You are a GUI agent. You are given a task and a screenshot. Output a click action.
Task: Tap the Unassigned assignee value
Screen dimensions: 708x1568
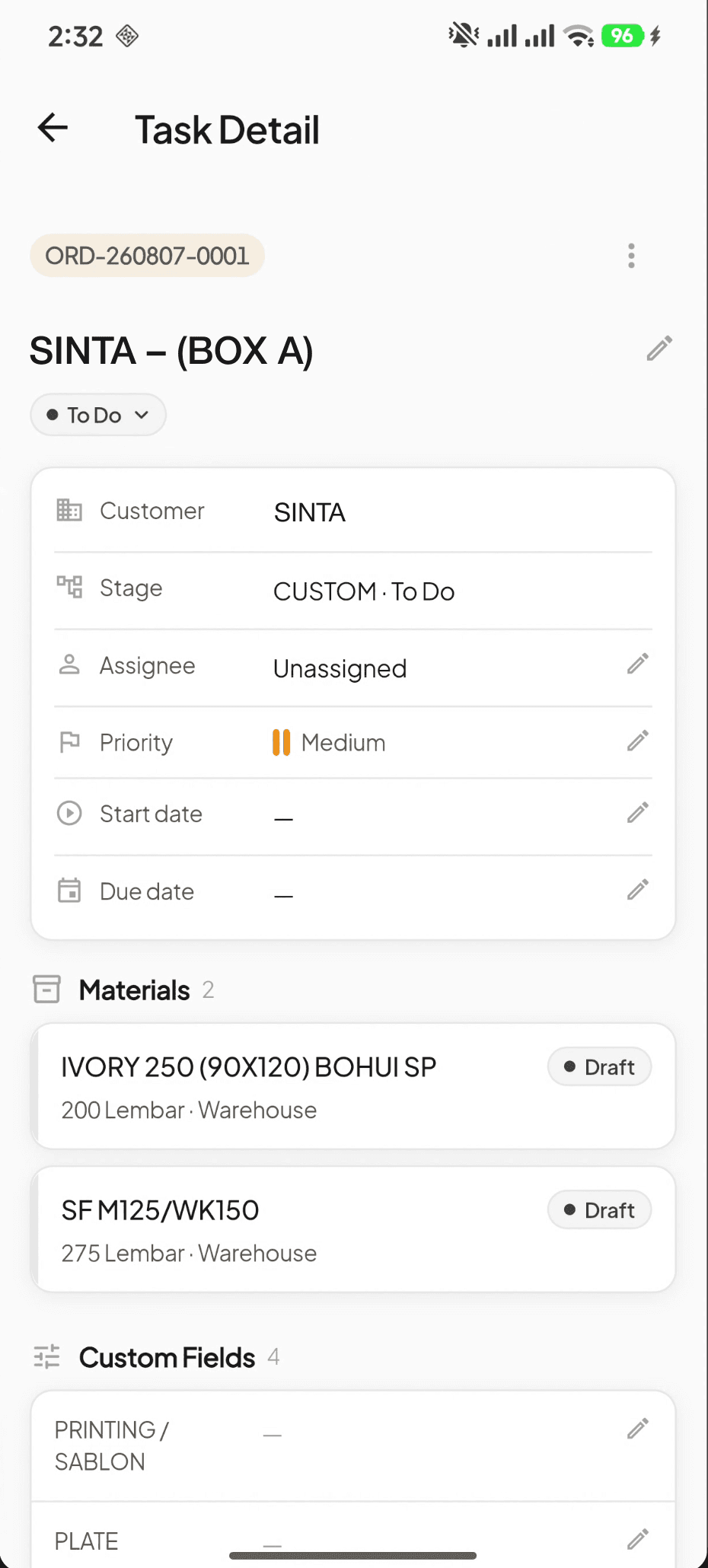[x=340, y=668]
